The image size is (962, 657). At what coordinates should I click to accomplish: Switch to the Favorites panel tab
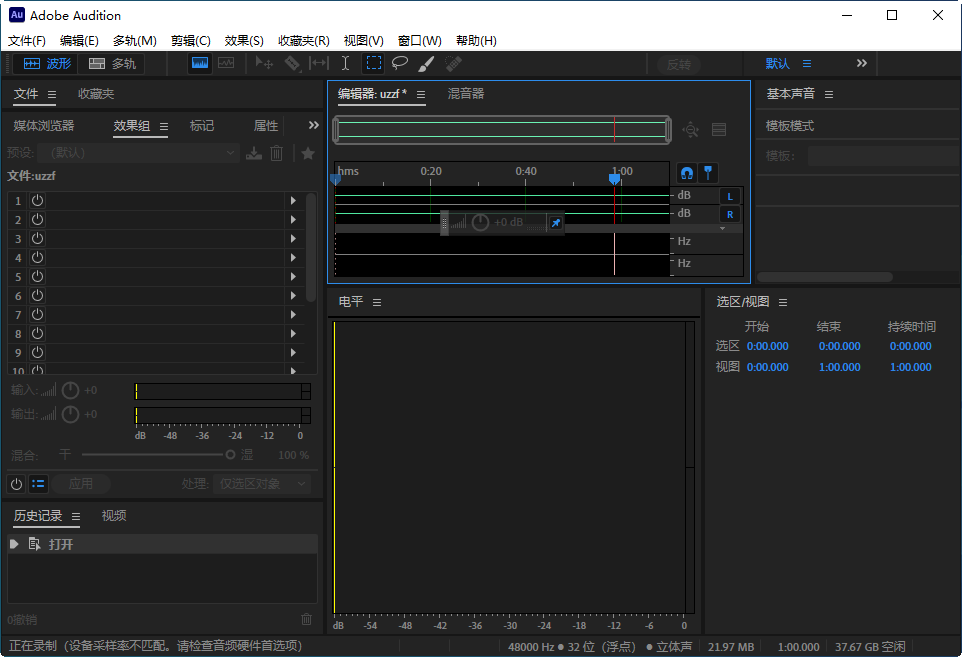(x=96, y=94)
